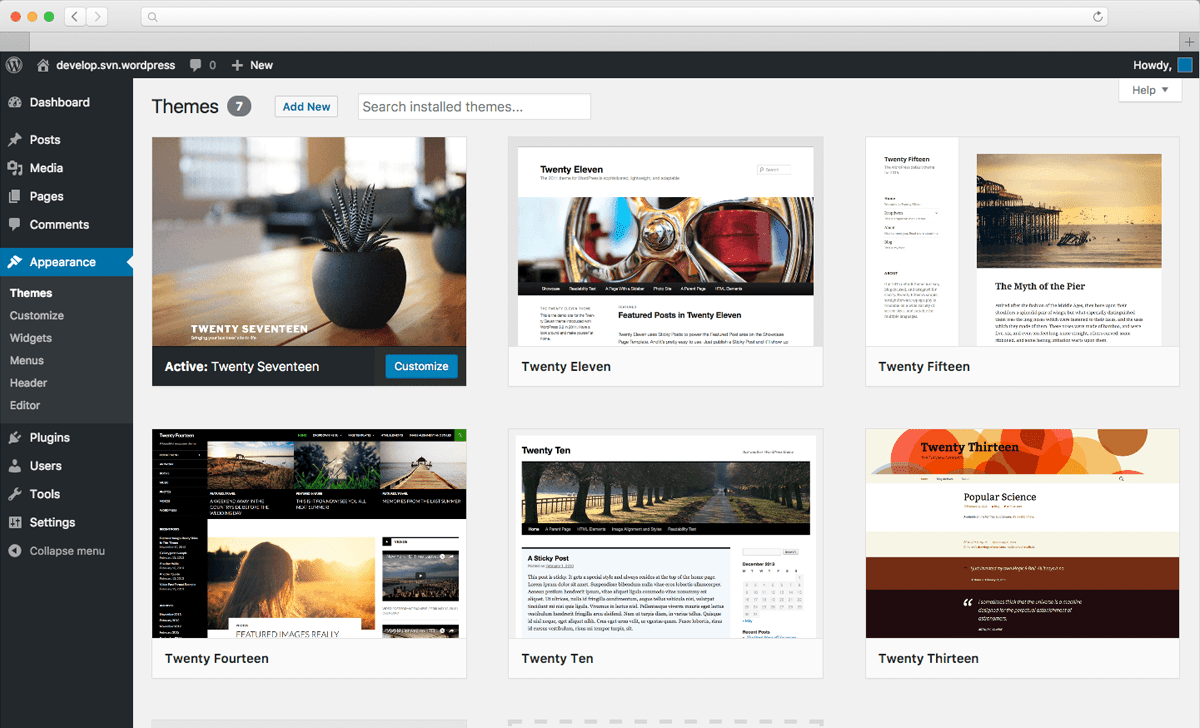The height and width of the screenshot is (728, 1200).
Task: Click the Comments speech bubble sidebar icon
Action: 15,225
